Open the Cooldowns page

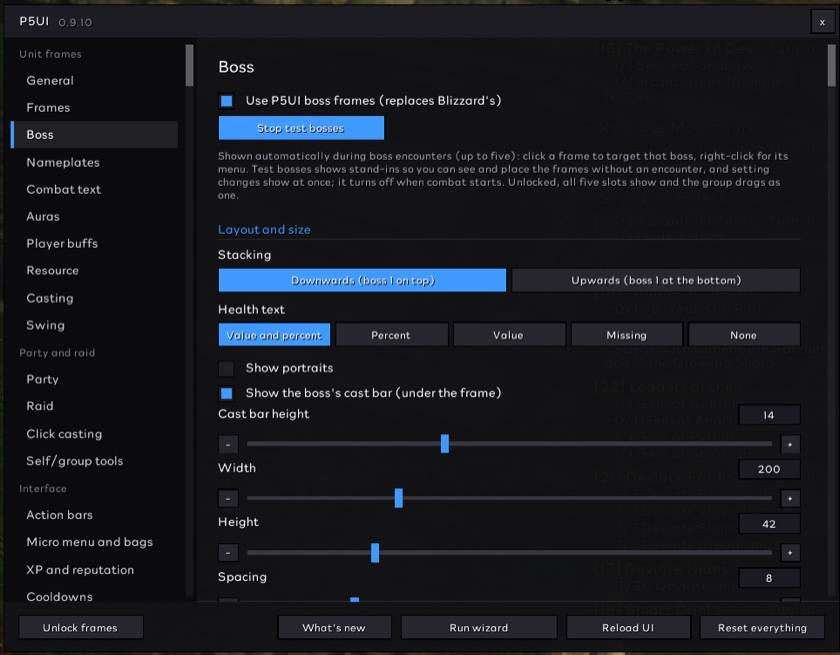click(94, 596)
